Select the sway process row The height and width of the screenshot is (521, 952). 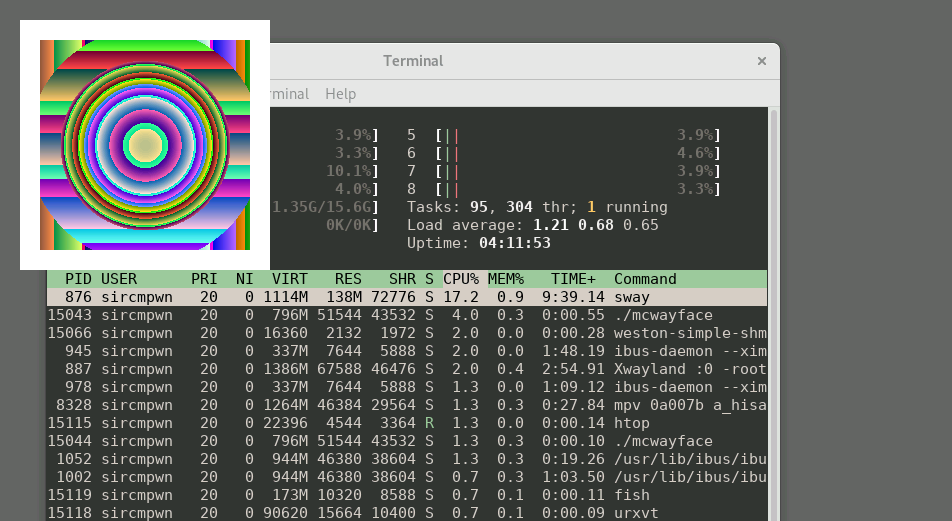pos(400,297)
